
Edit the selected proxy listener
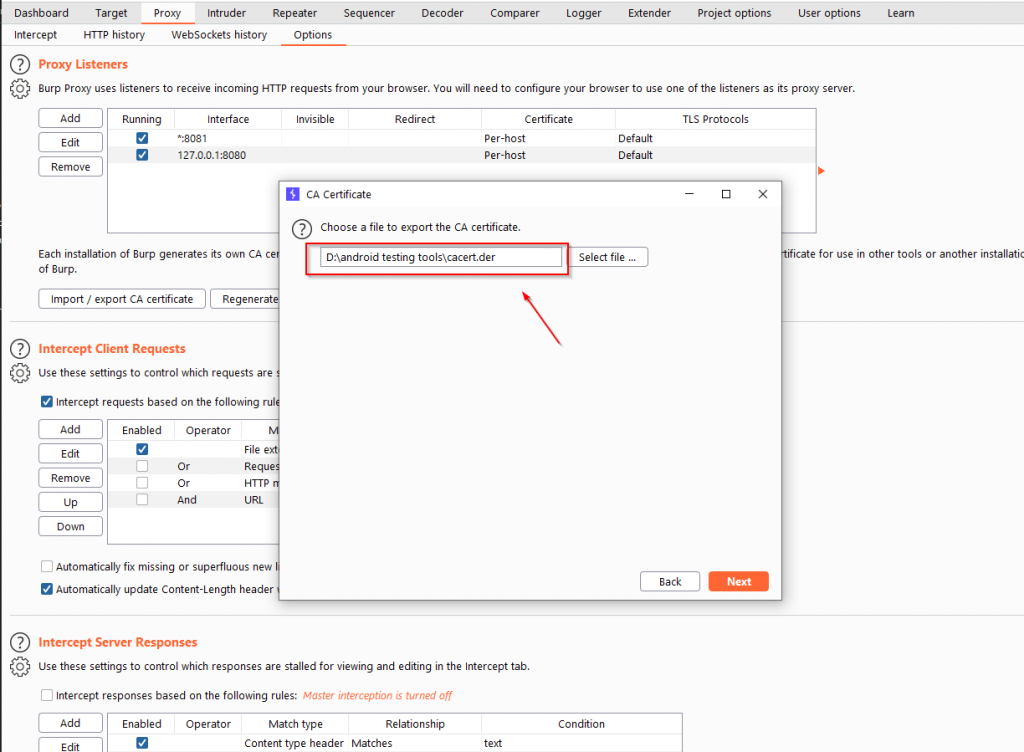tap(71, 142)
